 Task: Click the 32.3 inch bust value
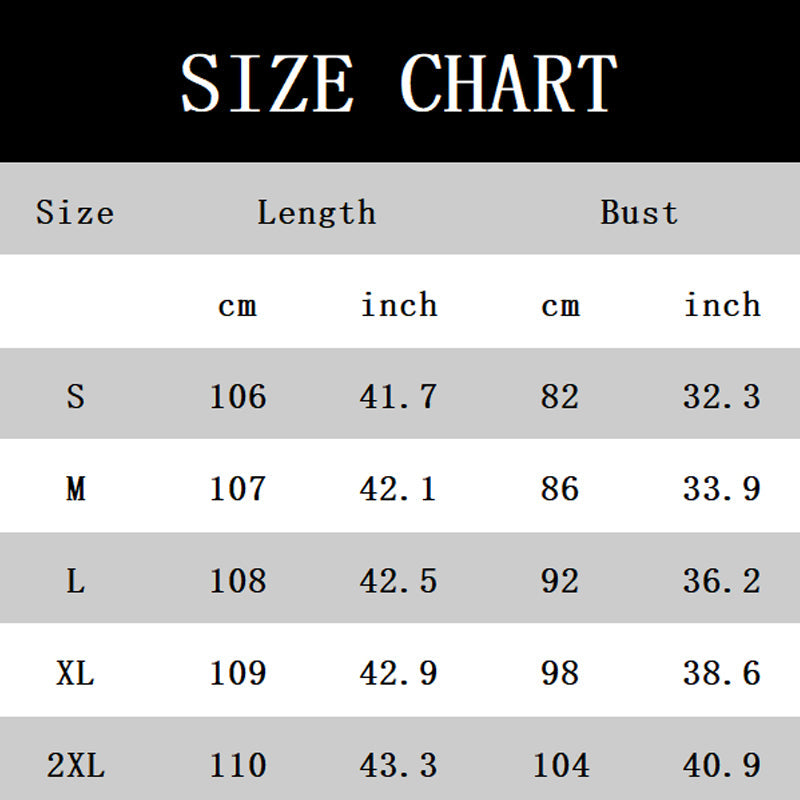click(722, 397)
